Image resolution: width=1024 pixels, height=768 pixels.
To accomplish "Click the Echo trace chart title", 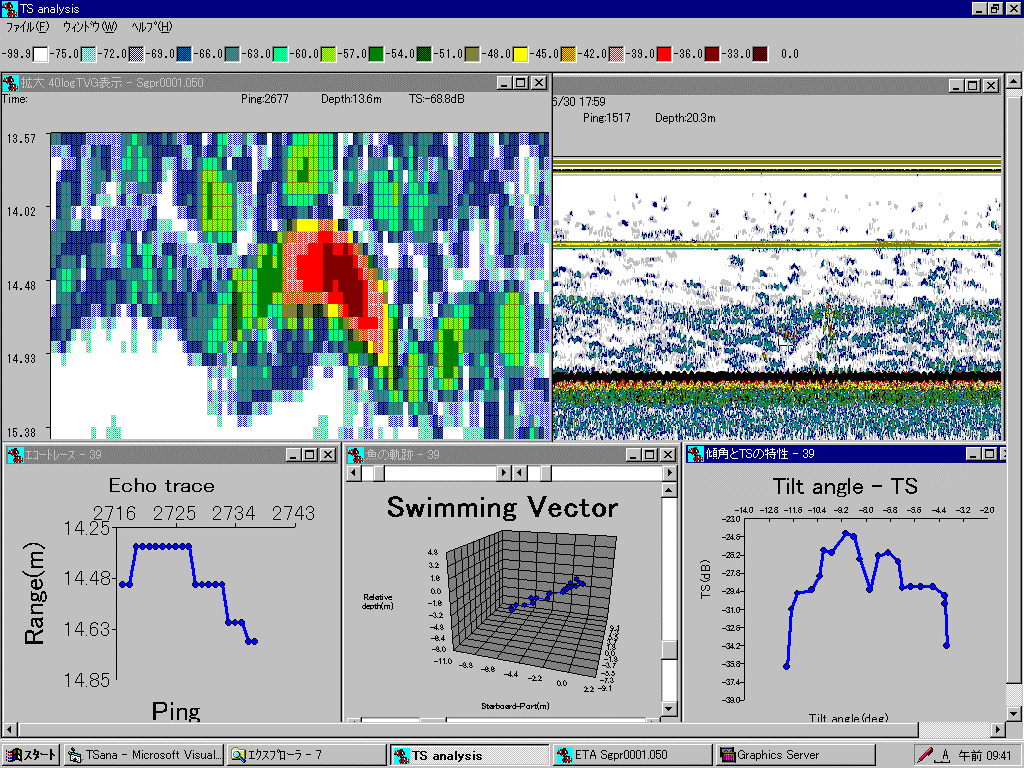I will [x=161, y=486].
